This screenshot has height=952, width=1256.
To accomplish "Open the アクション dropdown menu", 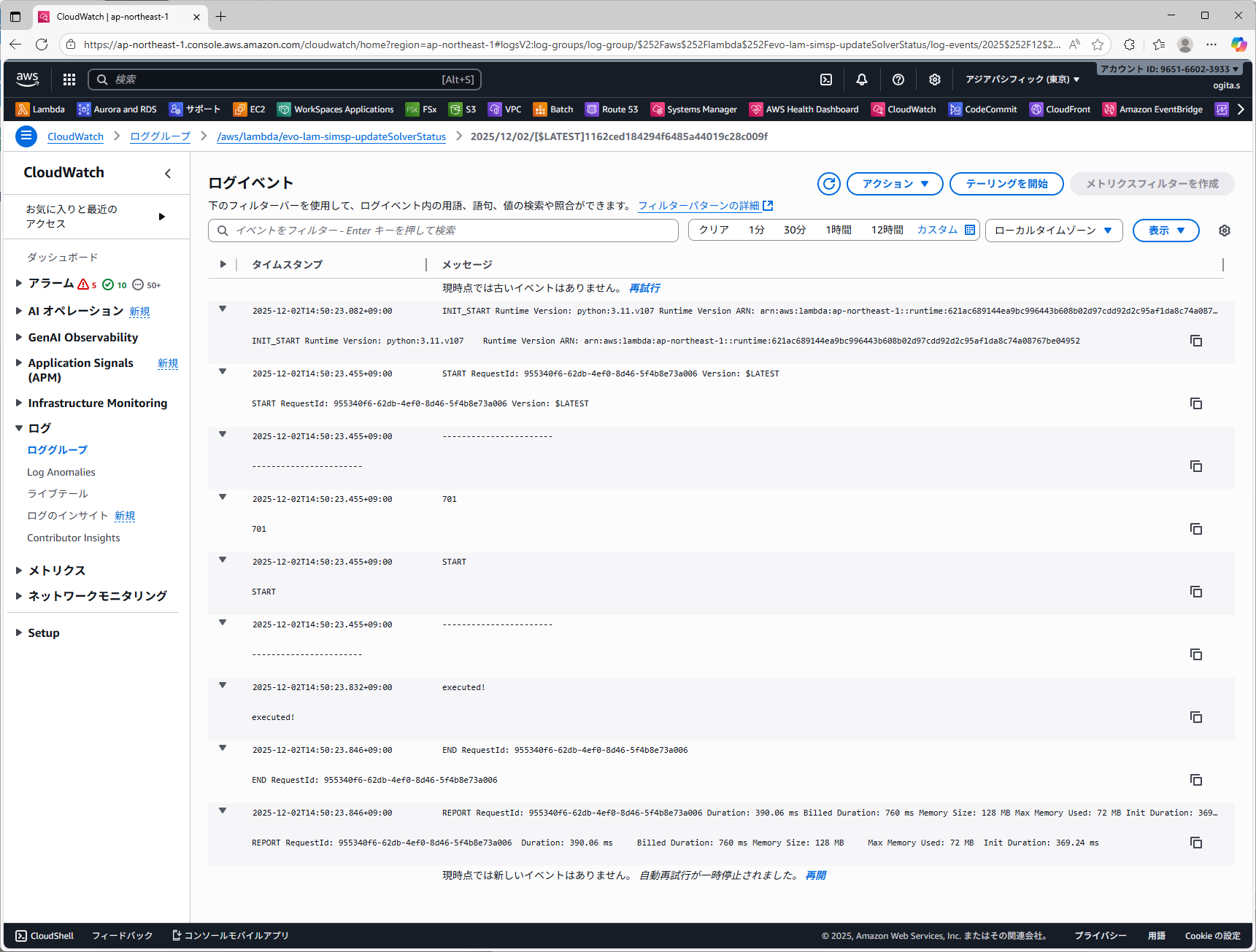I will pyautogui.click(x=895, y=184).
